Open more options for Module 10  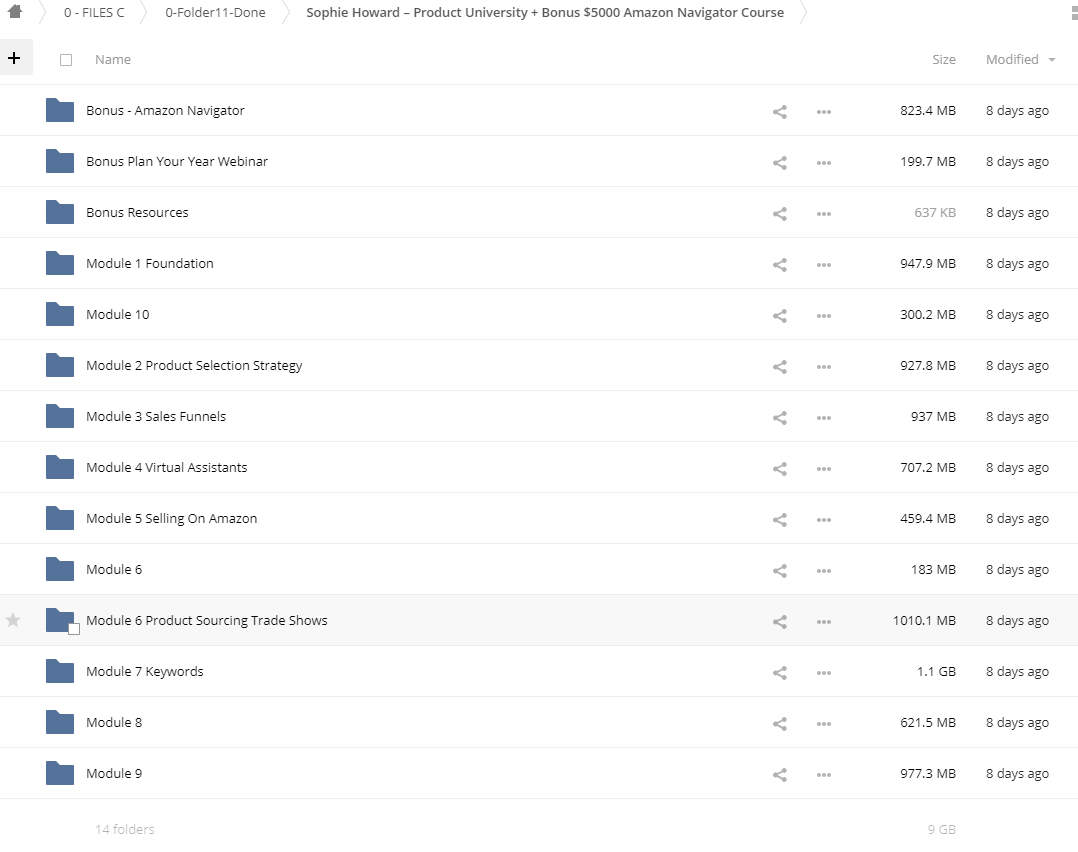click(x=823, y=315)
